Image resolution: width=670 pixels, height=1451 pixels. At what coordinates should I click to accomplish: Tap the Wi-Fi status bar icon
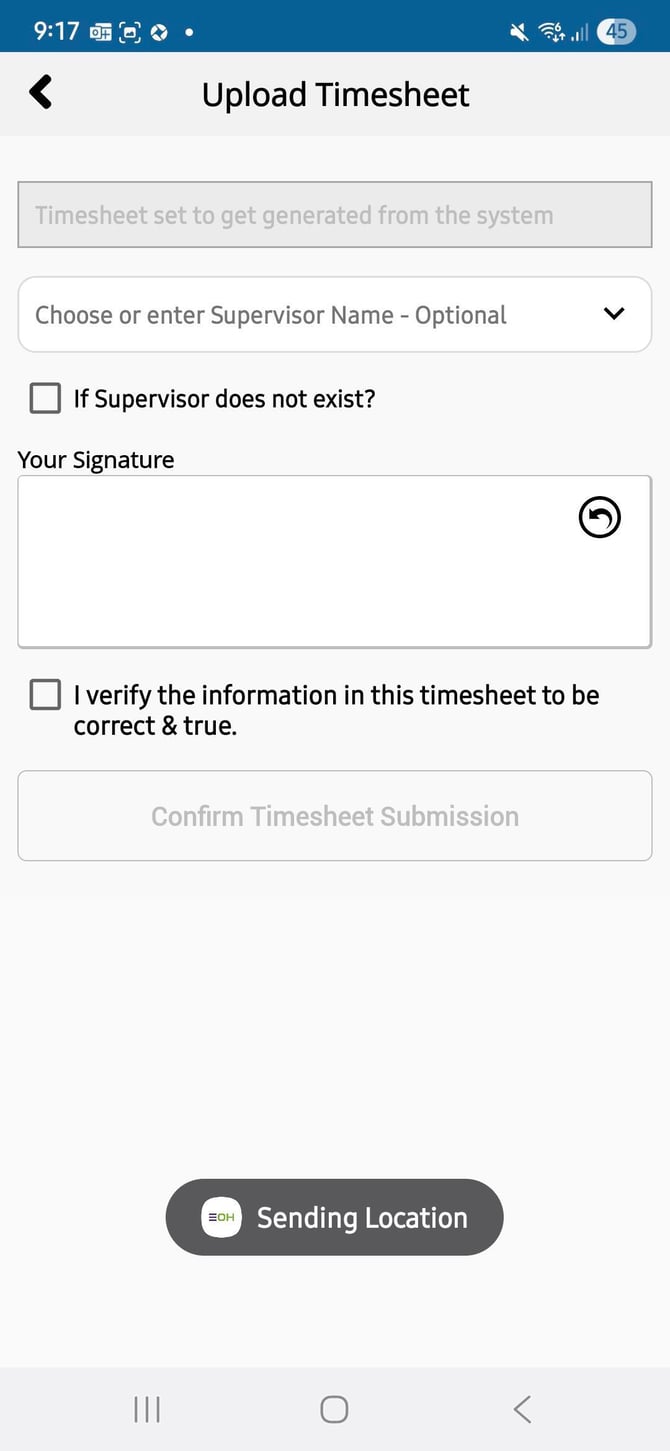(551, 32)
